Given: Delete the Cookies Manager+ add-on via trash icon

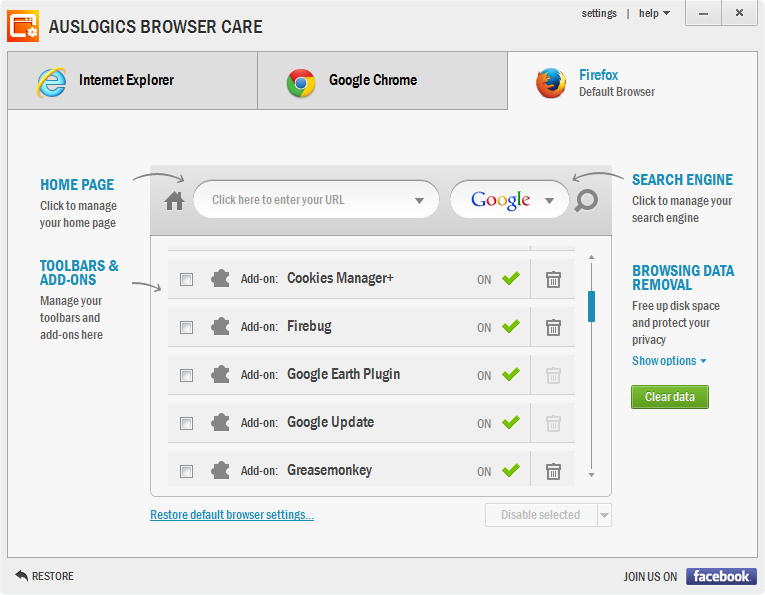Looking at the screenshot, I should click(x=553, y=279).
